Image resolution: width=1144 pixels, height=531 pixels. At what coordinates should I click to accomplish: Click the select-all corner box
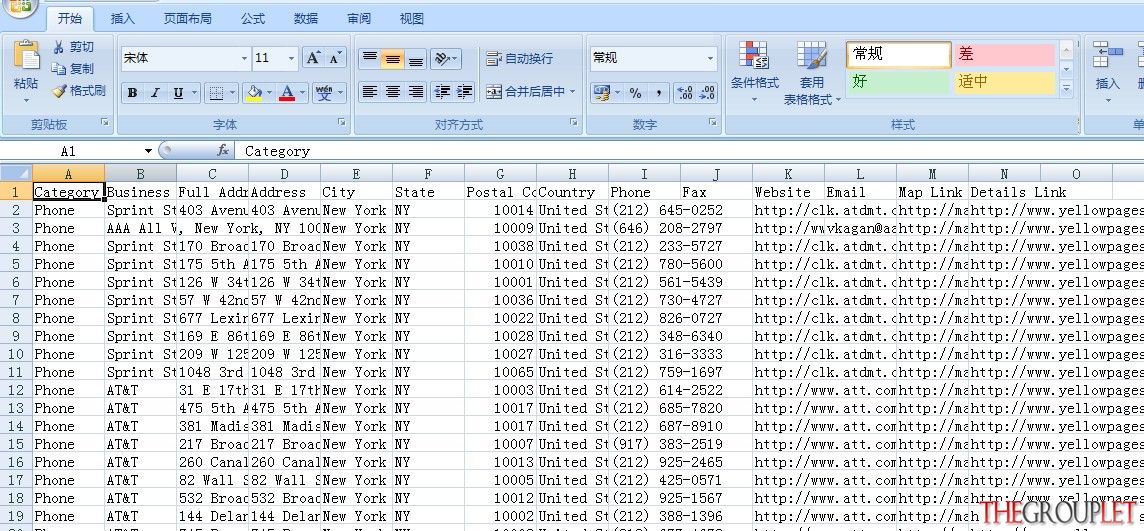pyautogui.click(x=16, y=174)
